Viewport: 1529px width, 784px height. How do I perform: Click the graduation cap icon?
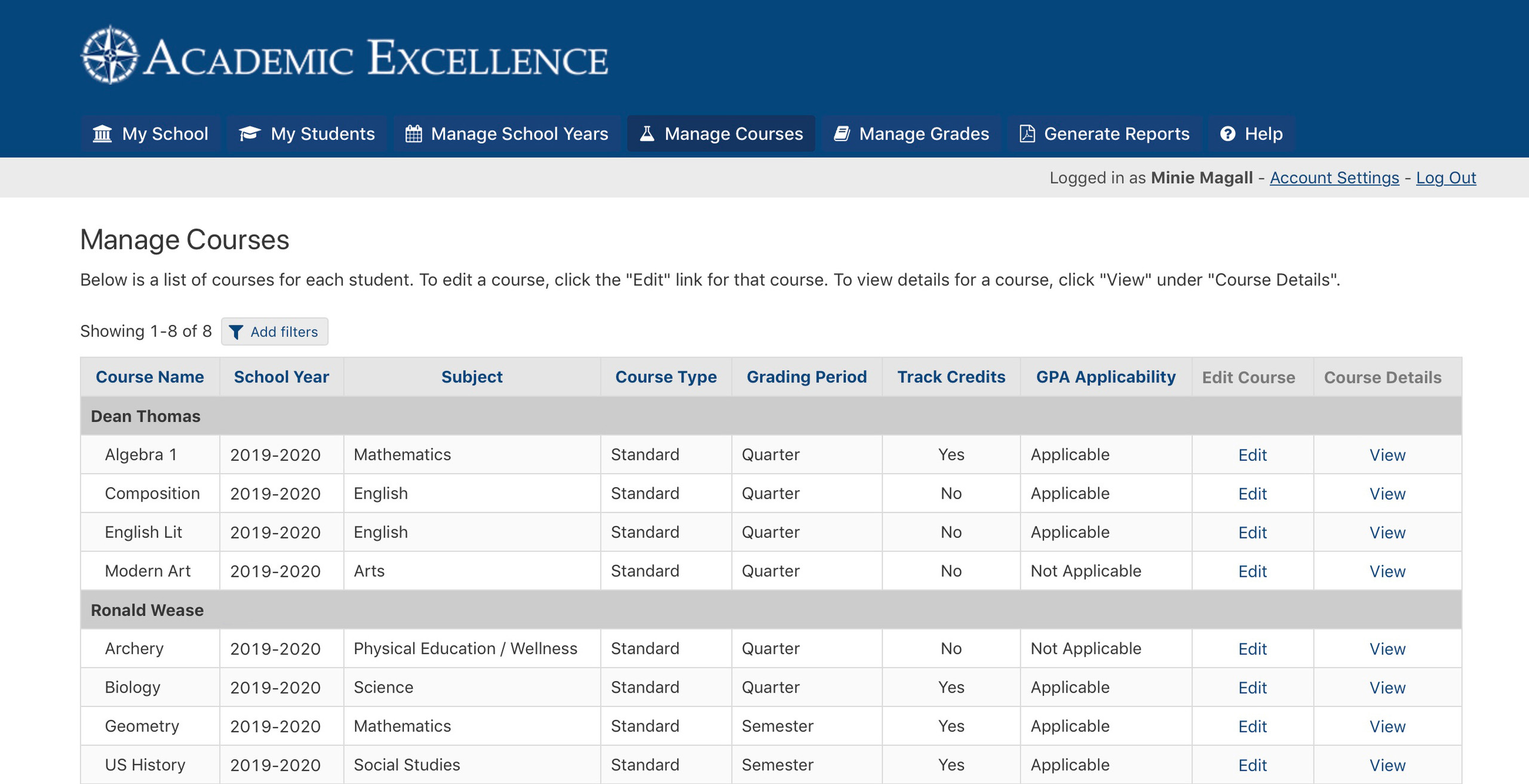[x=250, y=134]
